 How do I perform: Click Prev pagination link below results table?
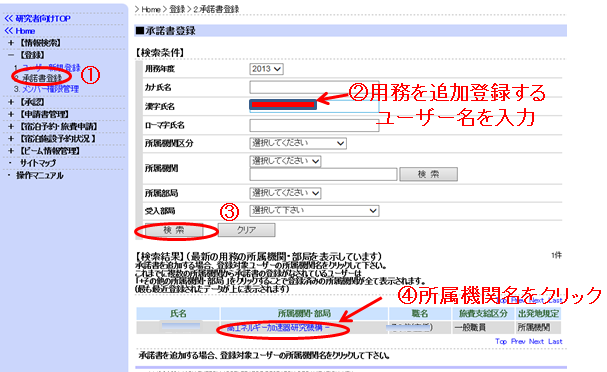click(518, 341)
